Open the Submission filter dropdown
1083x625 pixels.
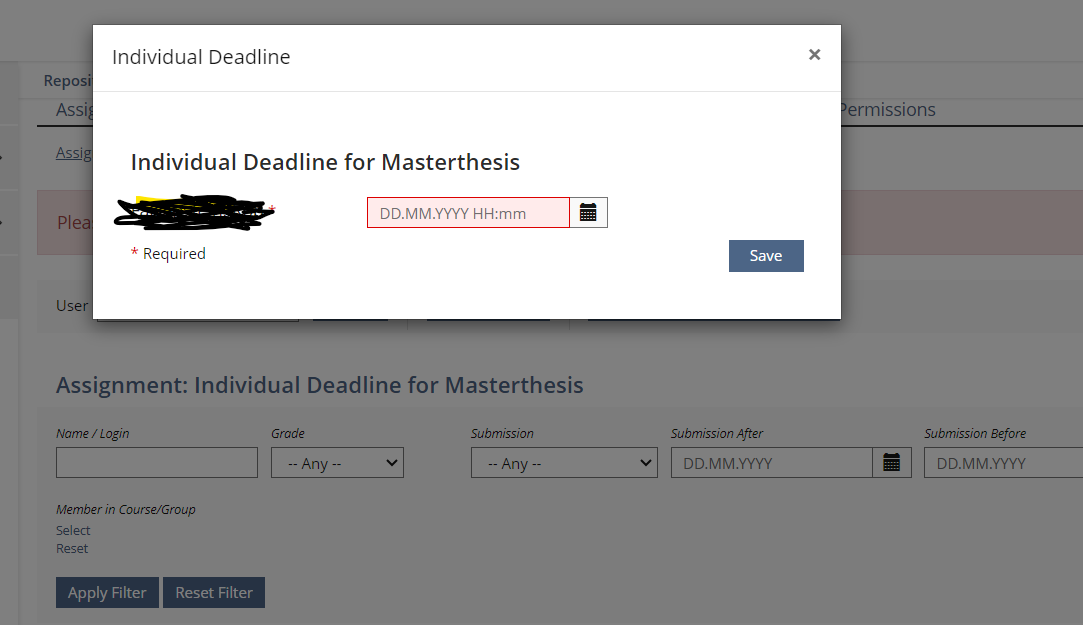coord(564,463)
